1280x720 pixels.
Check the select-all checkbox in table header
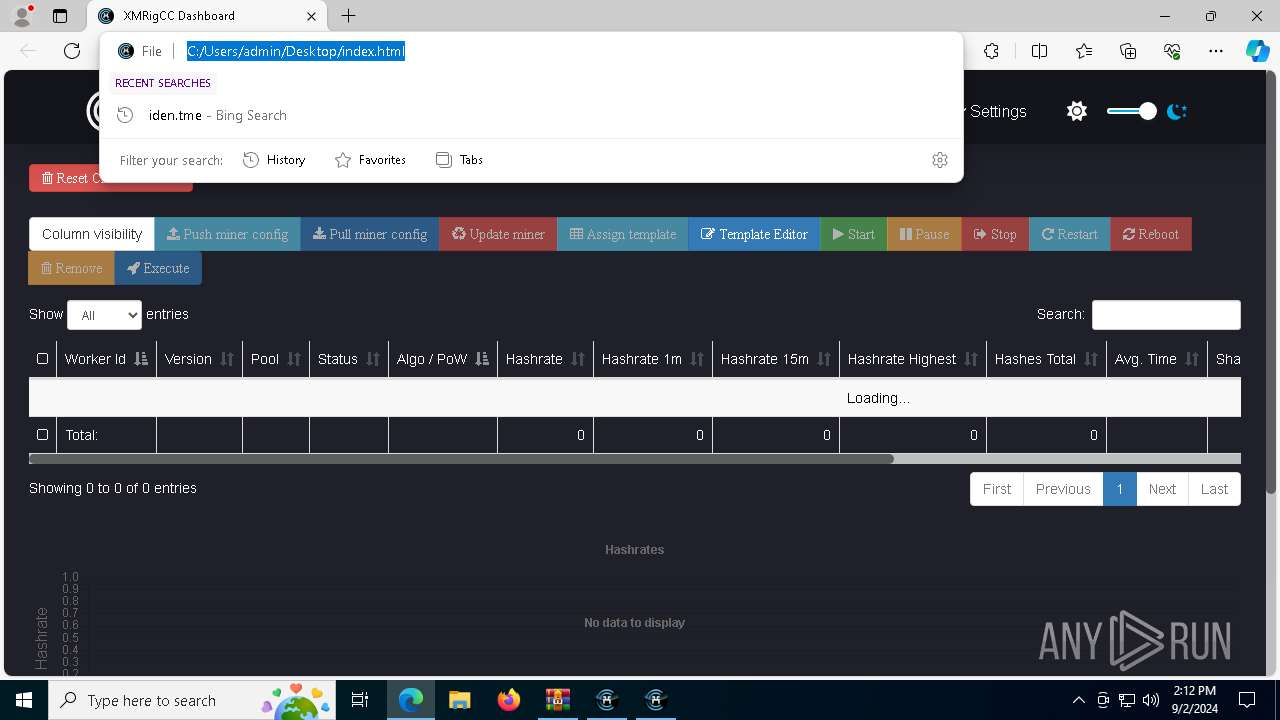(42, 358)
